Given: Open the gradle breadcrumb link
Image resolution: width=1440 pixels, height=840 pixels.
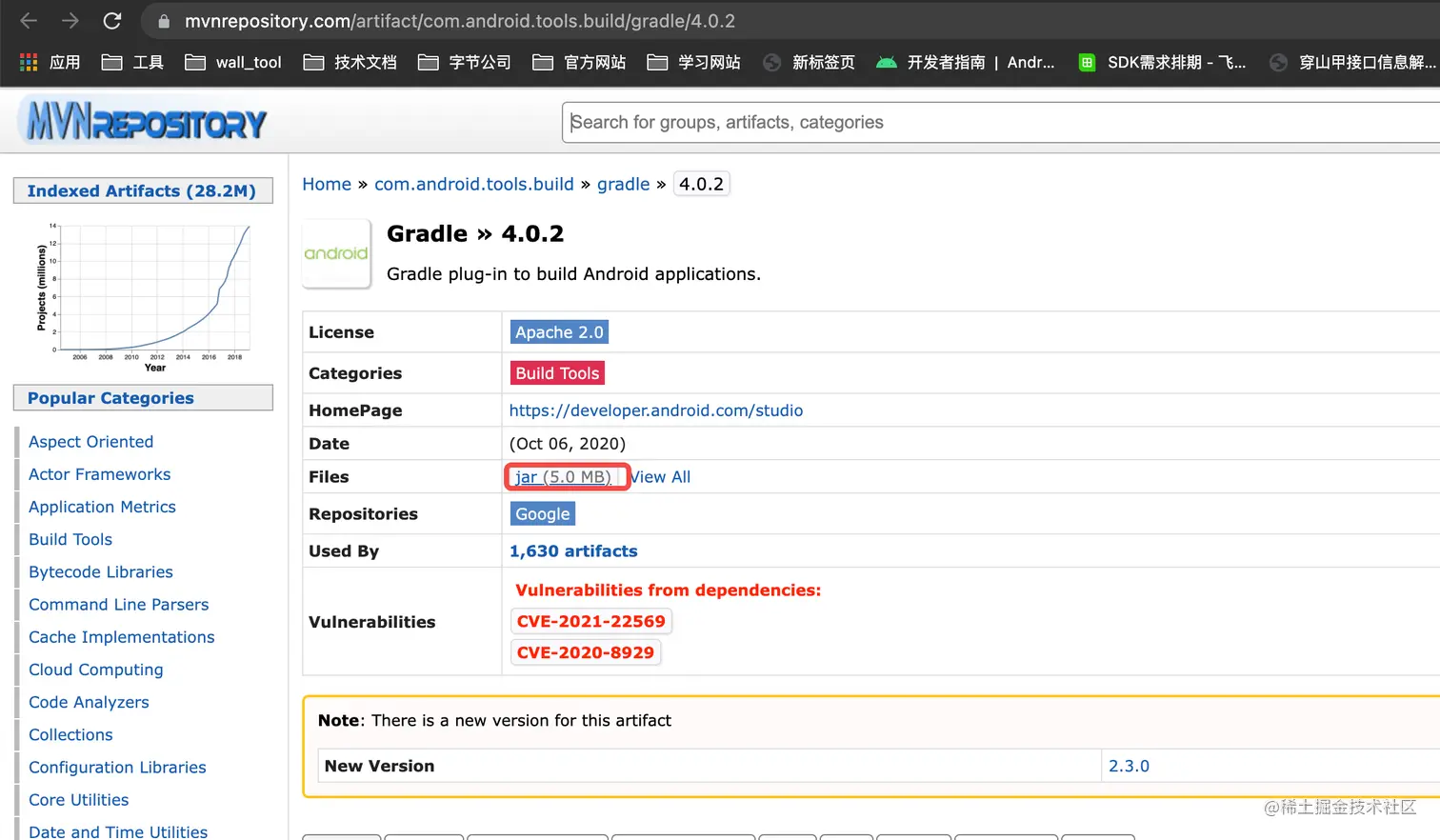Looking at the screenshot, I should coord(623,184).
